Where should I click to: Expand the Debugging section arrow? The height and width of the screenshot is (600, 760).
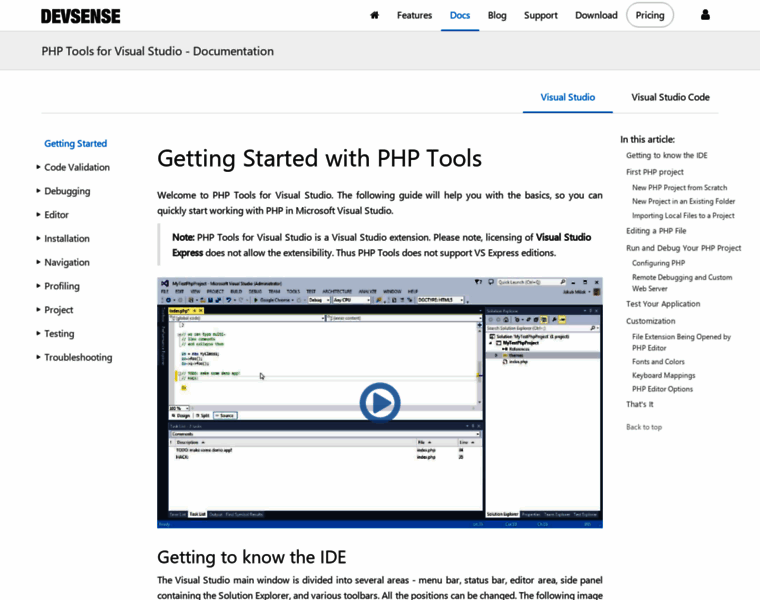coord(38,191)
